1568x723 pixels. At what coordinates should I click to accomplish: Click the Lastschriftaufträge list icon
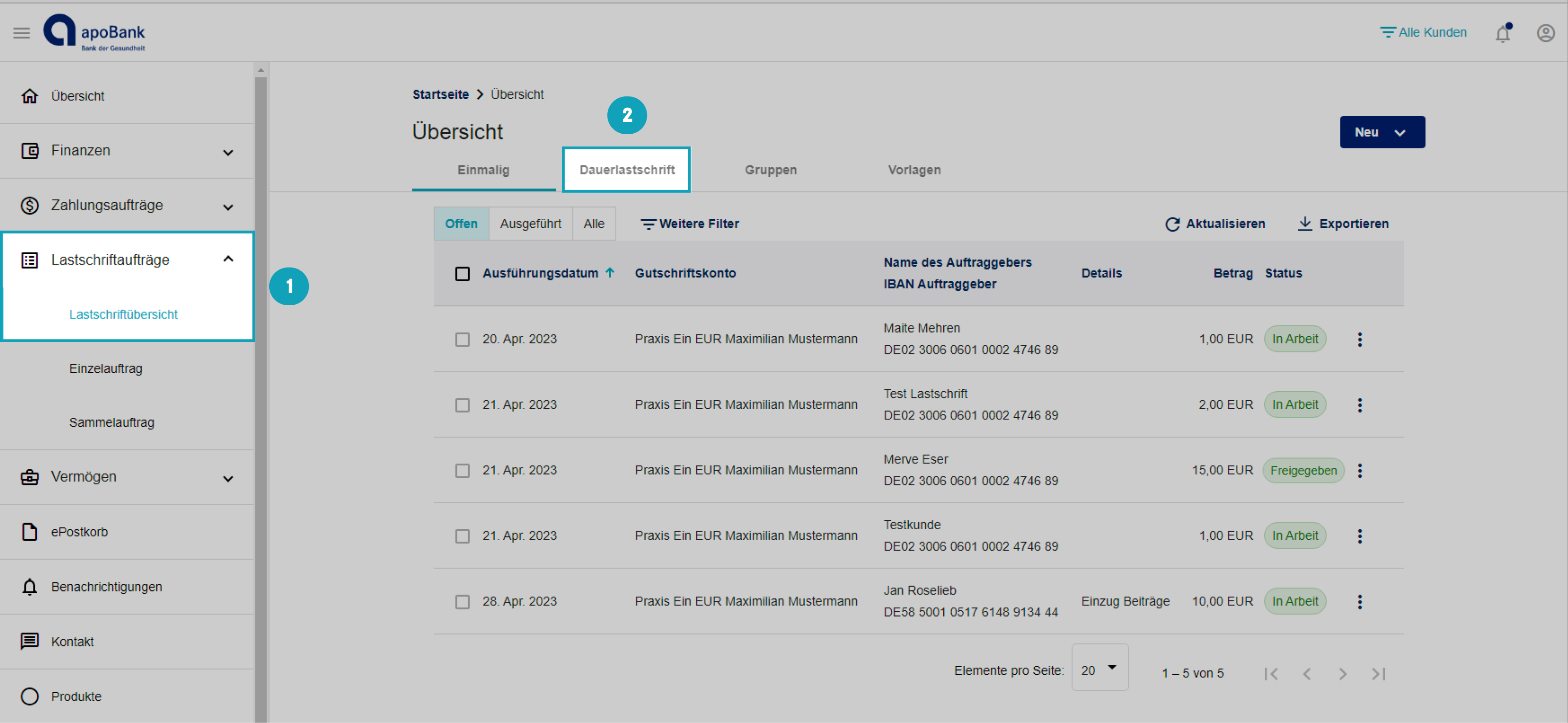click(29, 260)
